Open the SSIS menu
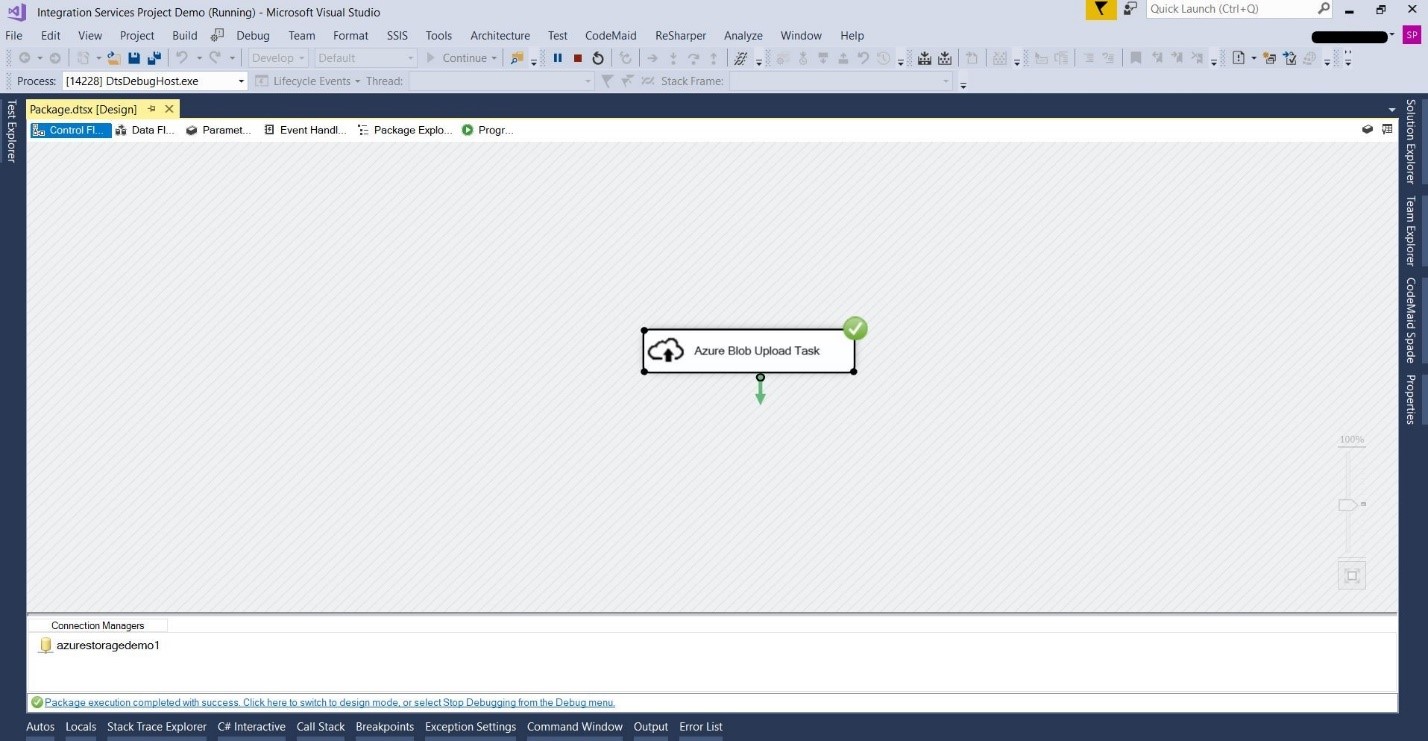Viewport: 1428px width, 741px height. click(397, 35)
